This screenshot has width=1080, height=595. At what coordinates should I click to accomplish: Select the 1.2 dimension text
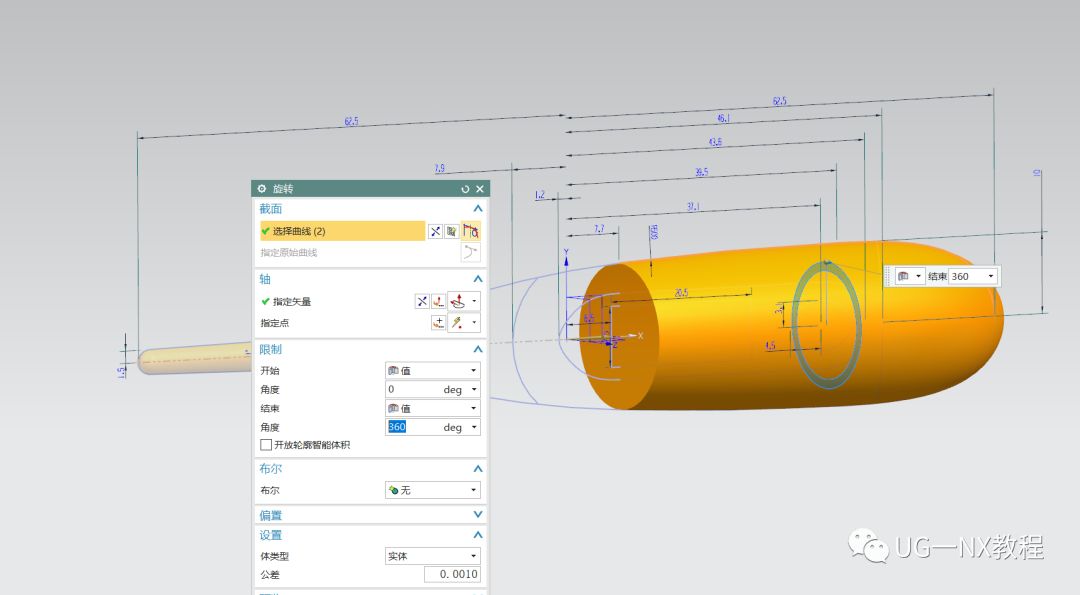(539, 196)
